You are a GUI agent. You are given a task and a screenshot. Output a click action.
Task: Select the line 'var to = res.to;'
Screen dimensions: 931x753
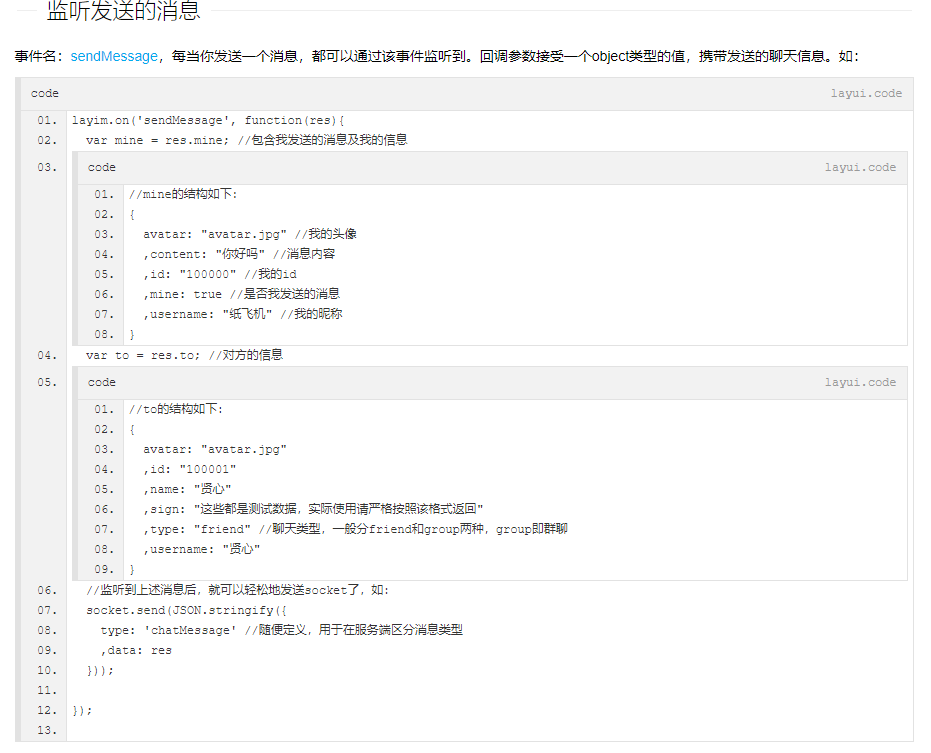click(184, 355)
